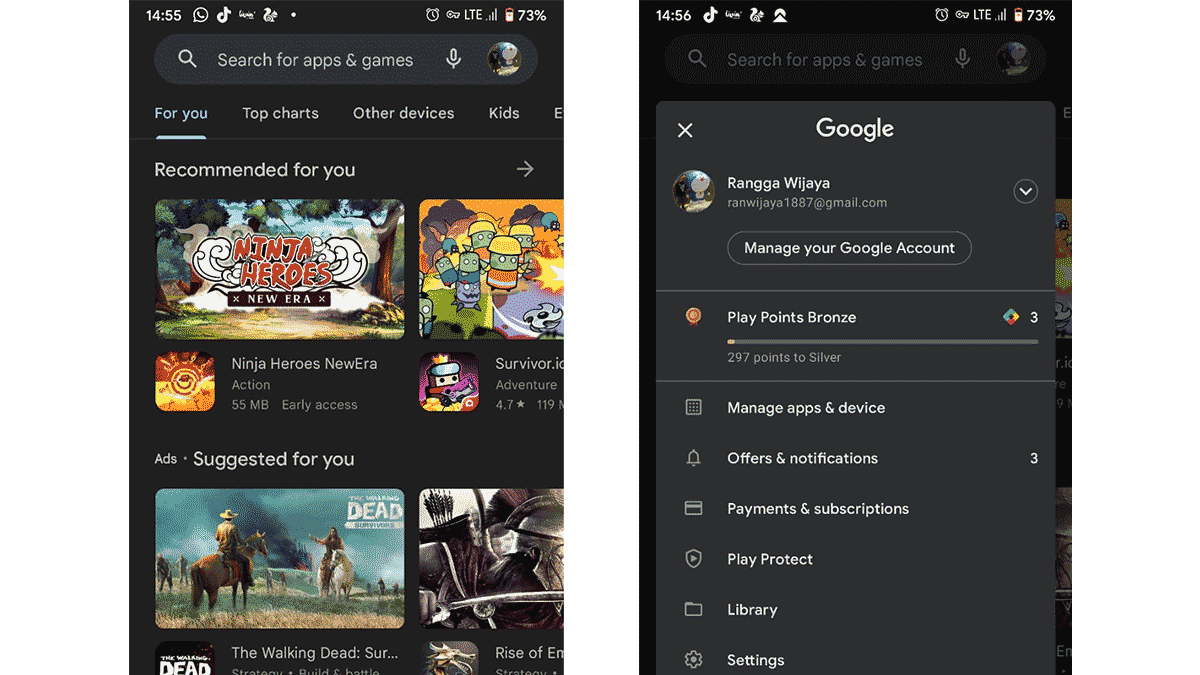Expand account switcher chevron beside Rangga Wijaya
Screen dimensions: 1200x675
[x=1025, y=191]
